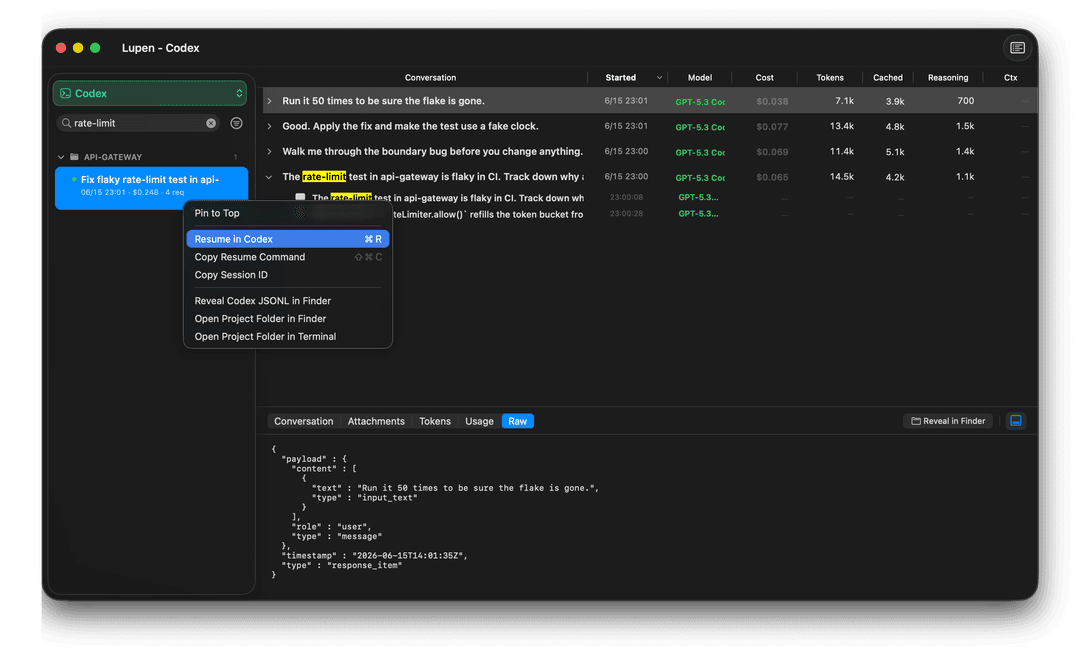Screen dimensions: 1080x656
Task: Click the Conversation column header
Action: tap(430, 78)
